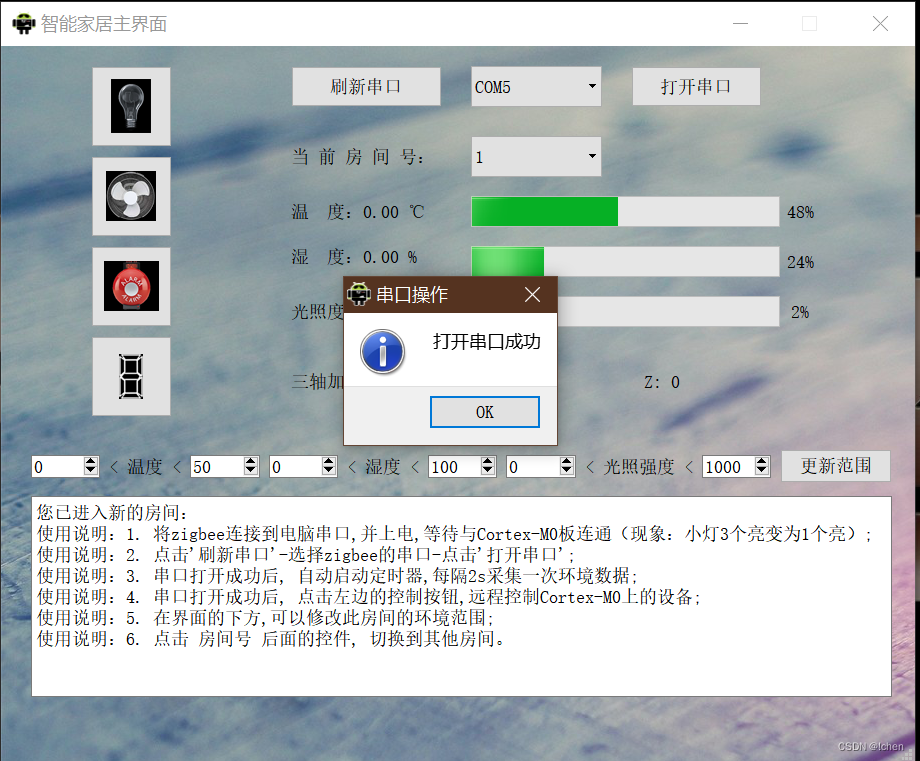Click the 当前房间号 label
920x761 pixels.
358,157
